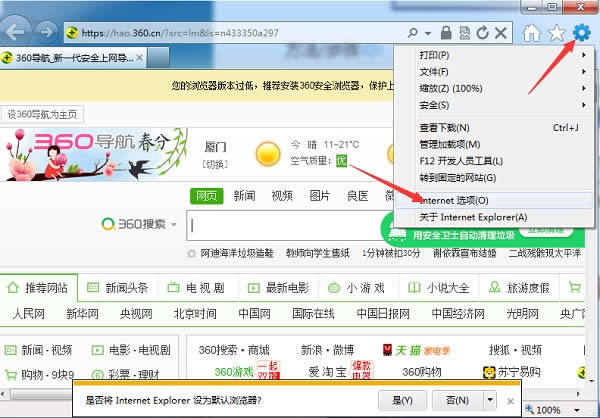Viewport: 600px width, 418px height.
Task: Click 设360导航为主页 button
Action: pos(42,114)
